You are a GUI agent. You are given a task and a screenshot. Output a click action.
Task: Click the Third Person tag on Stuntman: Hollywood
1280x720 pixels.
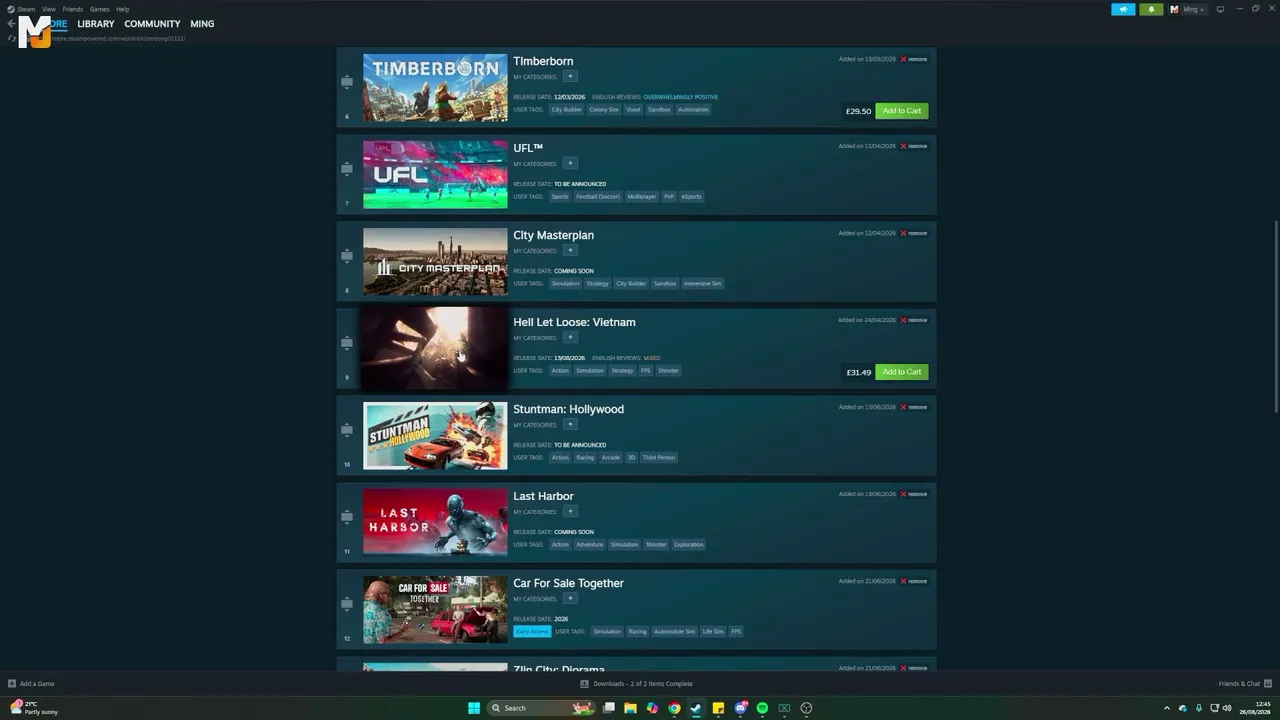click(x=658, y=458)
